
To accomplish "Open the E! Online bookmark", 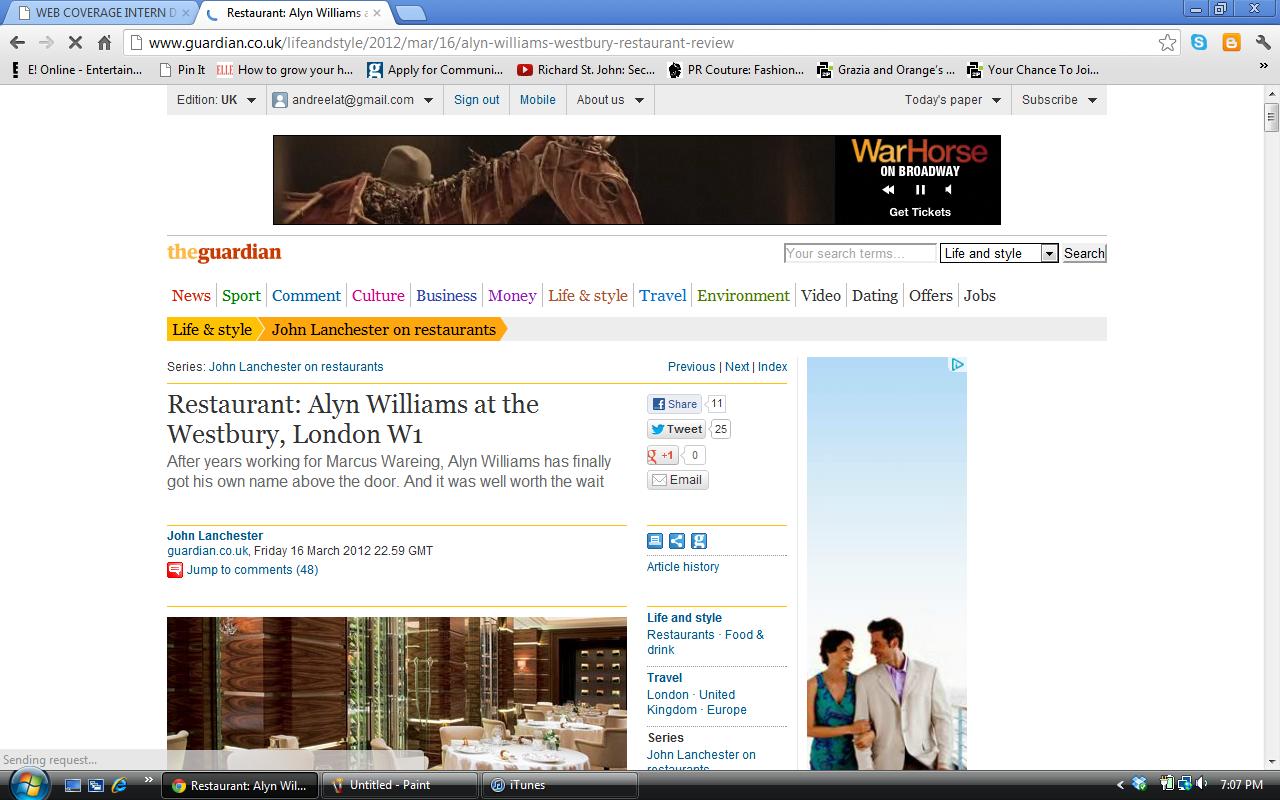I will click(x=76, y=70).
